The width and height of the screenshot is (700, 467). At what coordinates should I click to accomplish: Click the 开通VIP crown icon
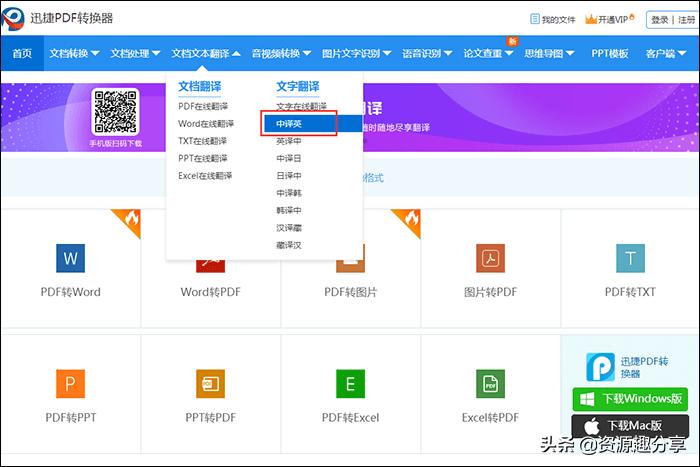point(591,19)
